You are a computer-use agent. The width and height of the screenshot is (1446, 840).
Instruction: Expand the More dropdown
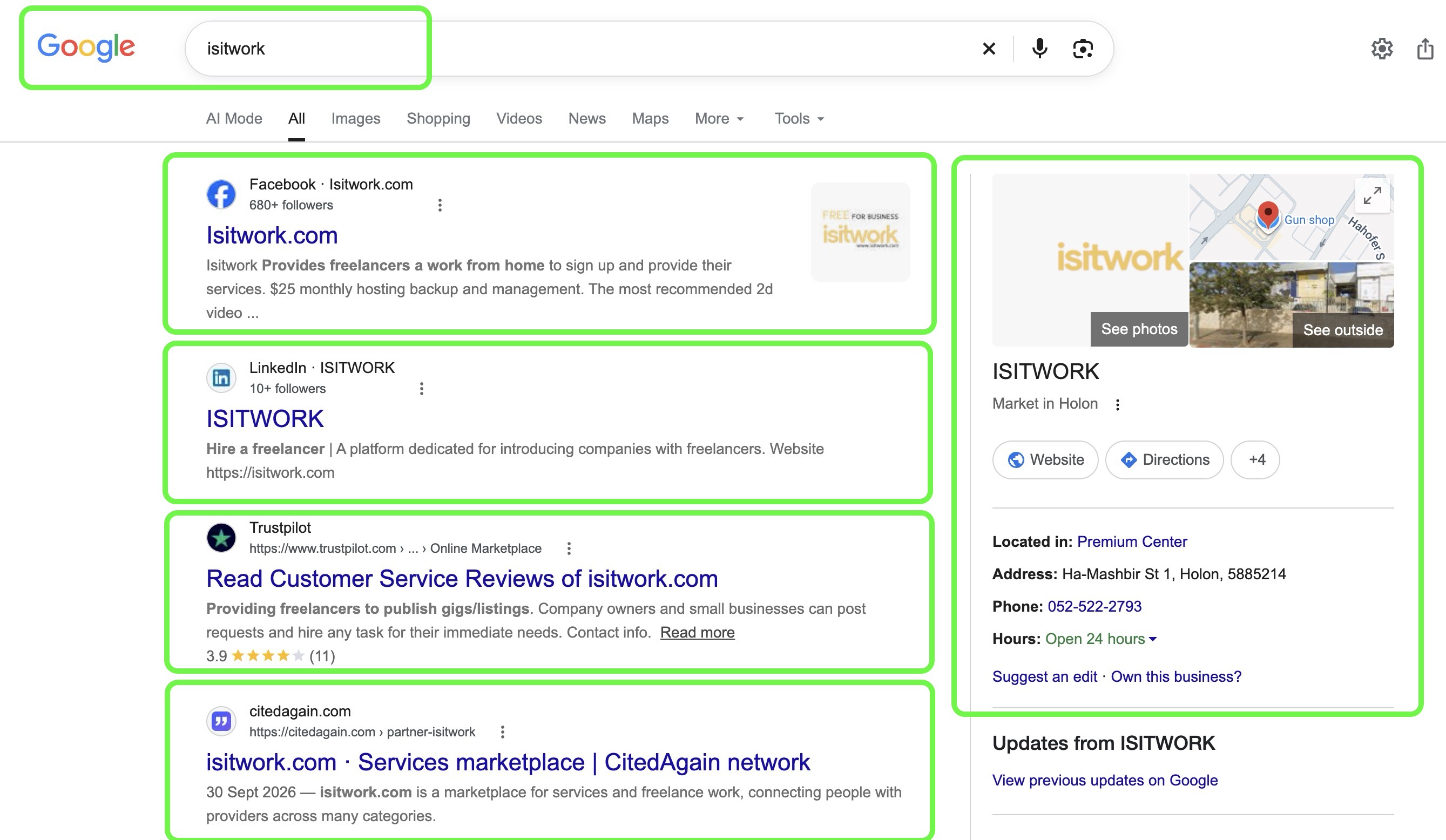(720, 119)
